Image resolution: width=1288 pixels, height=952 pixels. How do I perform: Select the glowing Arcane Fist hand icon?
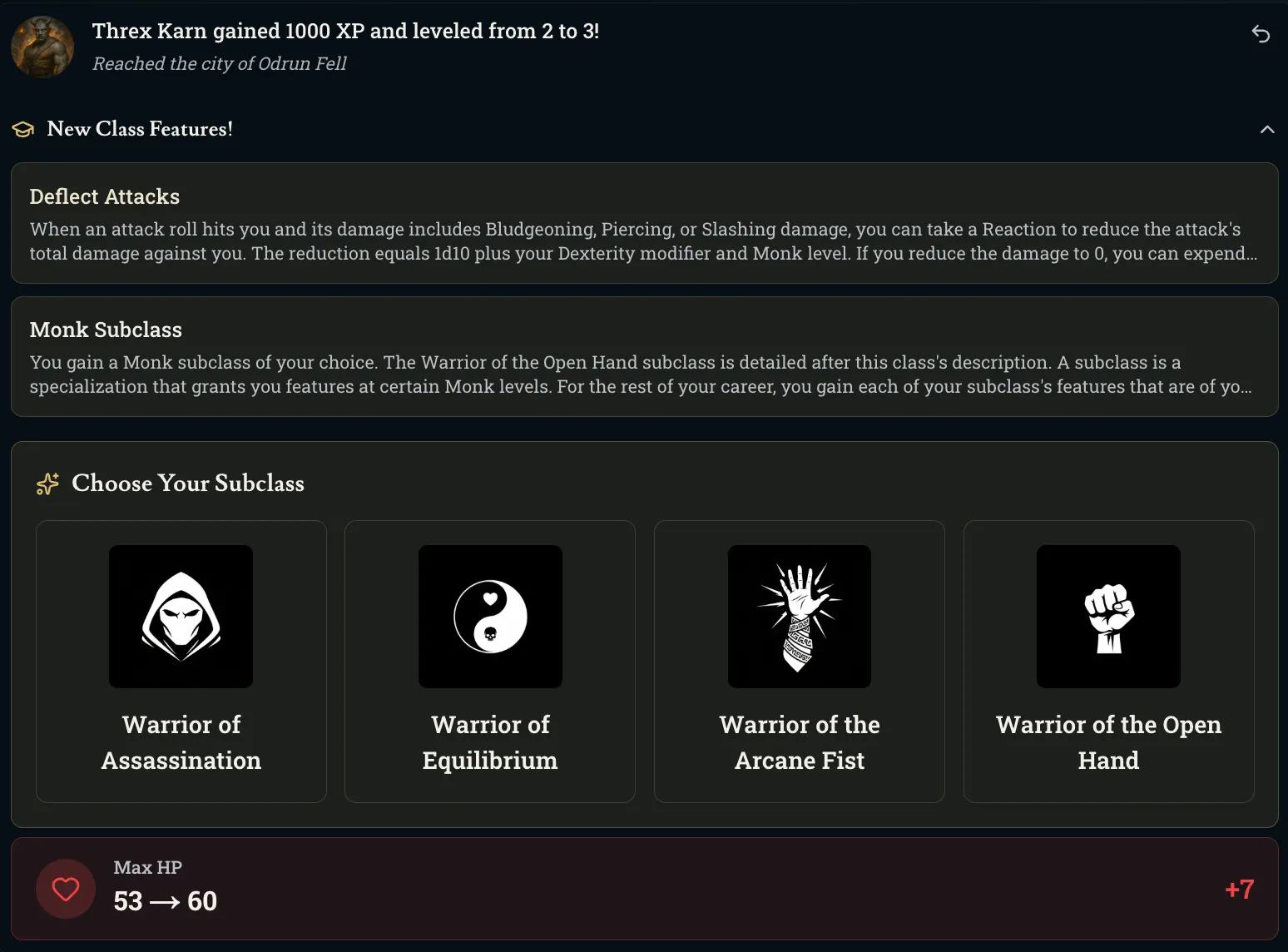[800, 617]
